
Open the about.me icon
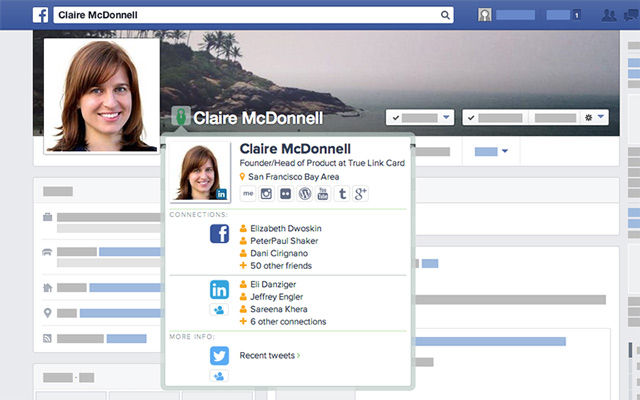pyautogui.click(x=248, y=193)
